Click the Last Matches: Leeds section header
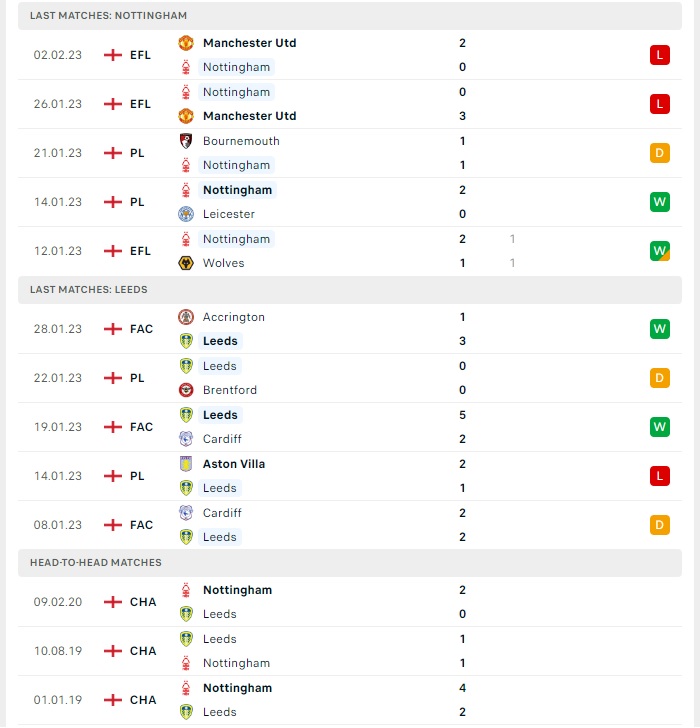This screenshot has height=728, width=700. click(x=350, y=290)
